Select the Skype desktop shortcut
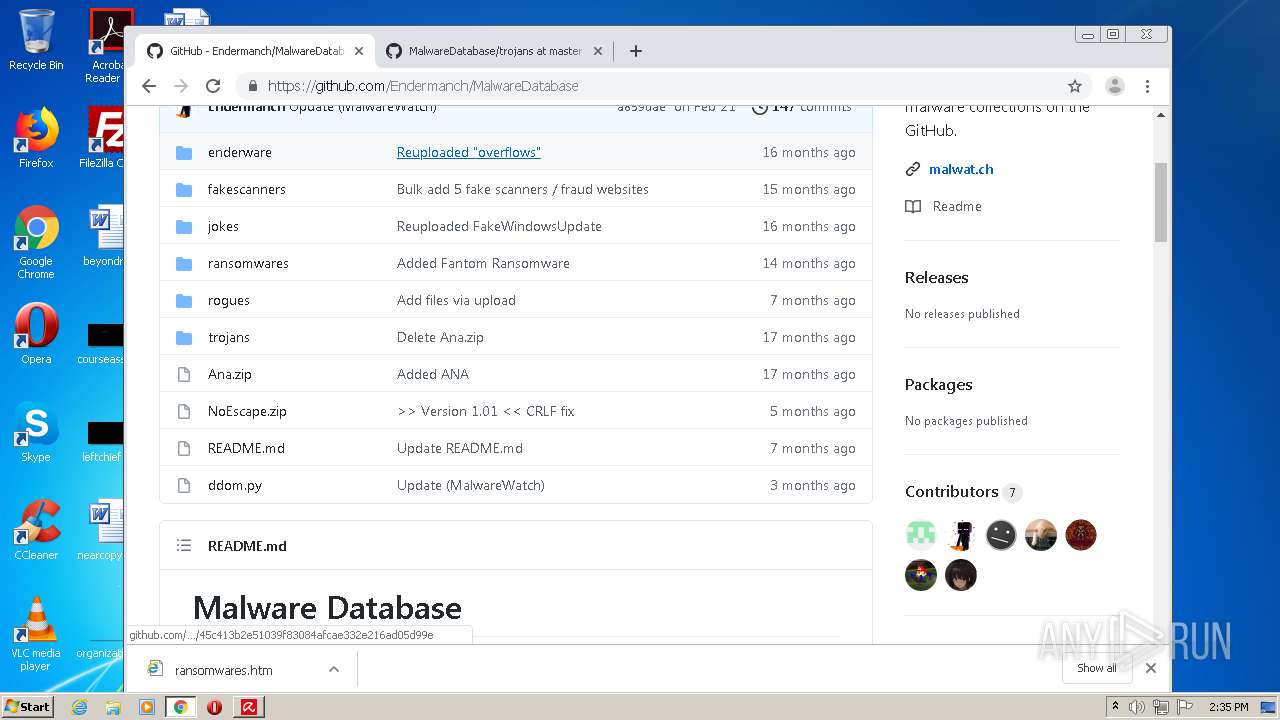Image resolution: width=1280 pixels, height=720 pixels. pos(36,433)
